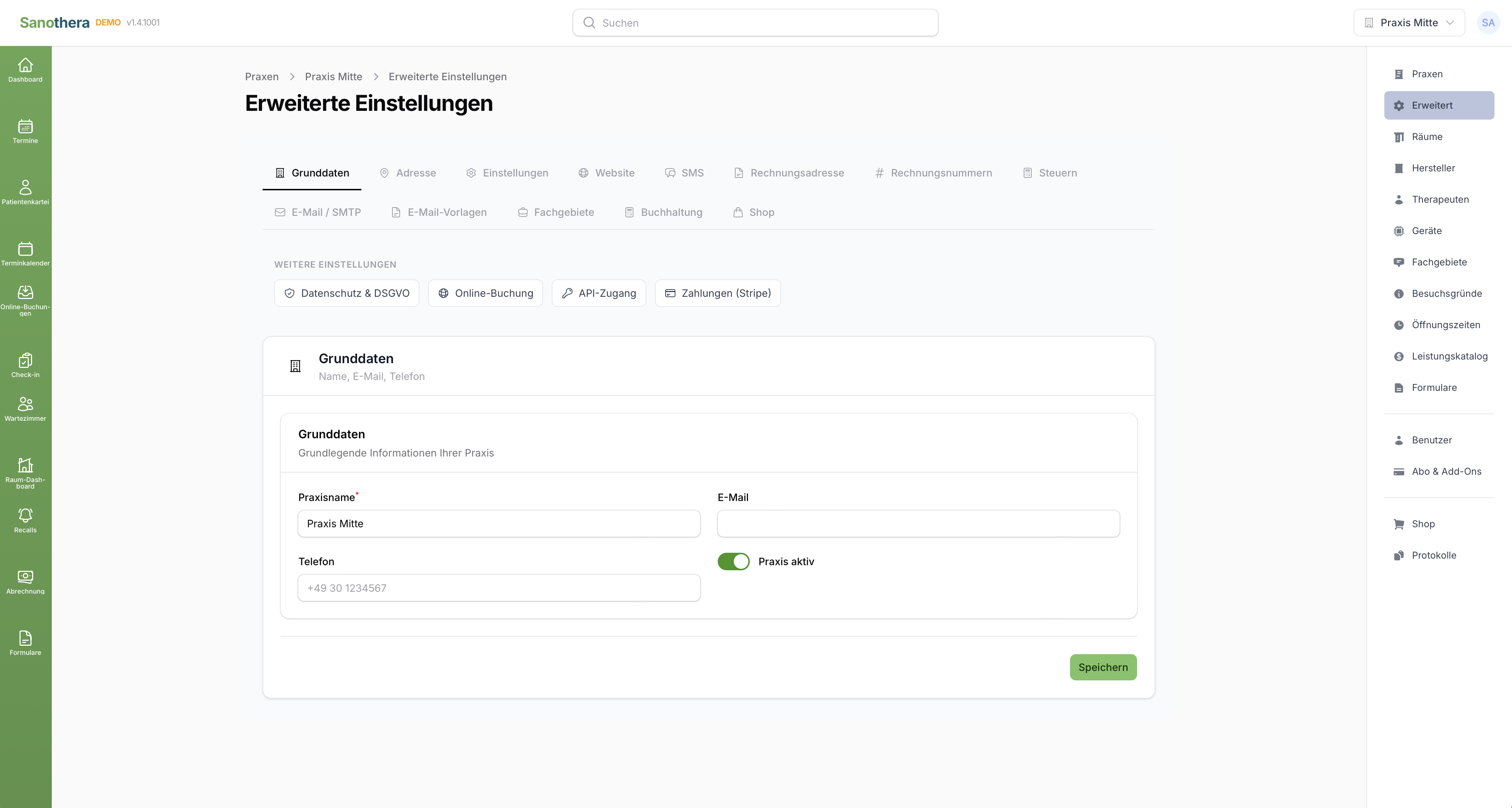
Task: Save settings with the Speichern button
Action: [1103, 667]
